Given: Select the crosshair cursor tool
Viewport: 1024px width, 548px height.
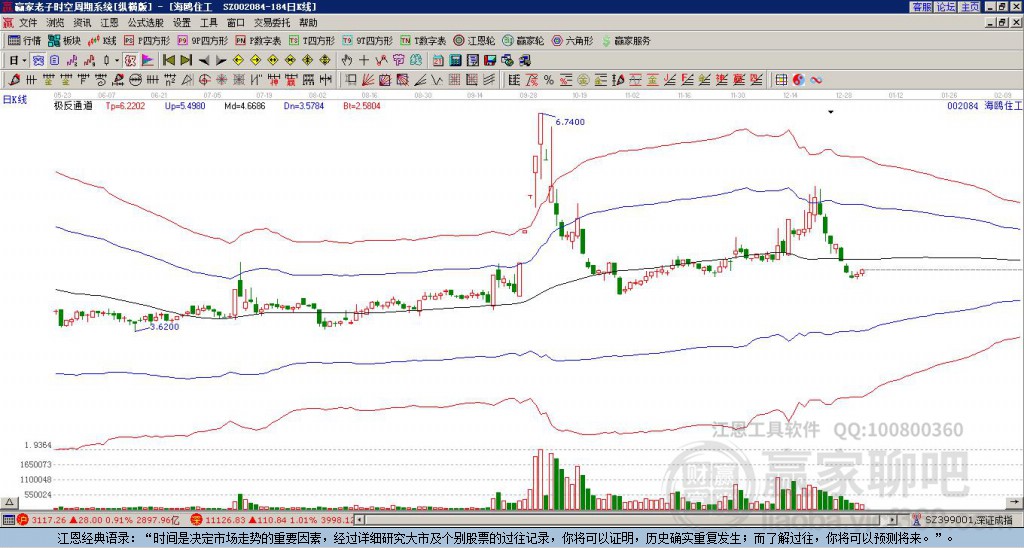Looking at the screenshot, I should [x=364, y=61].
